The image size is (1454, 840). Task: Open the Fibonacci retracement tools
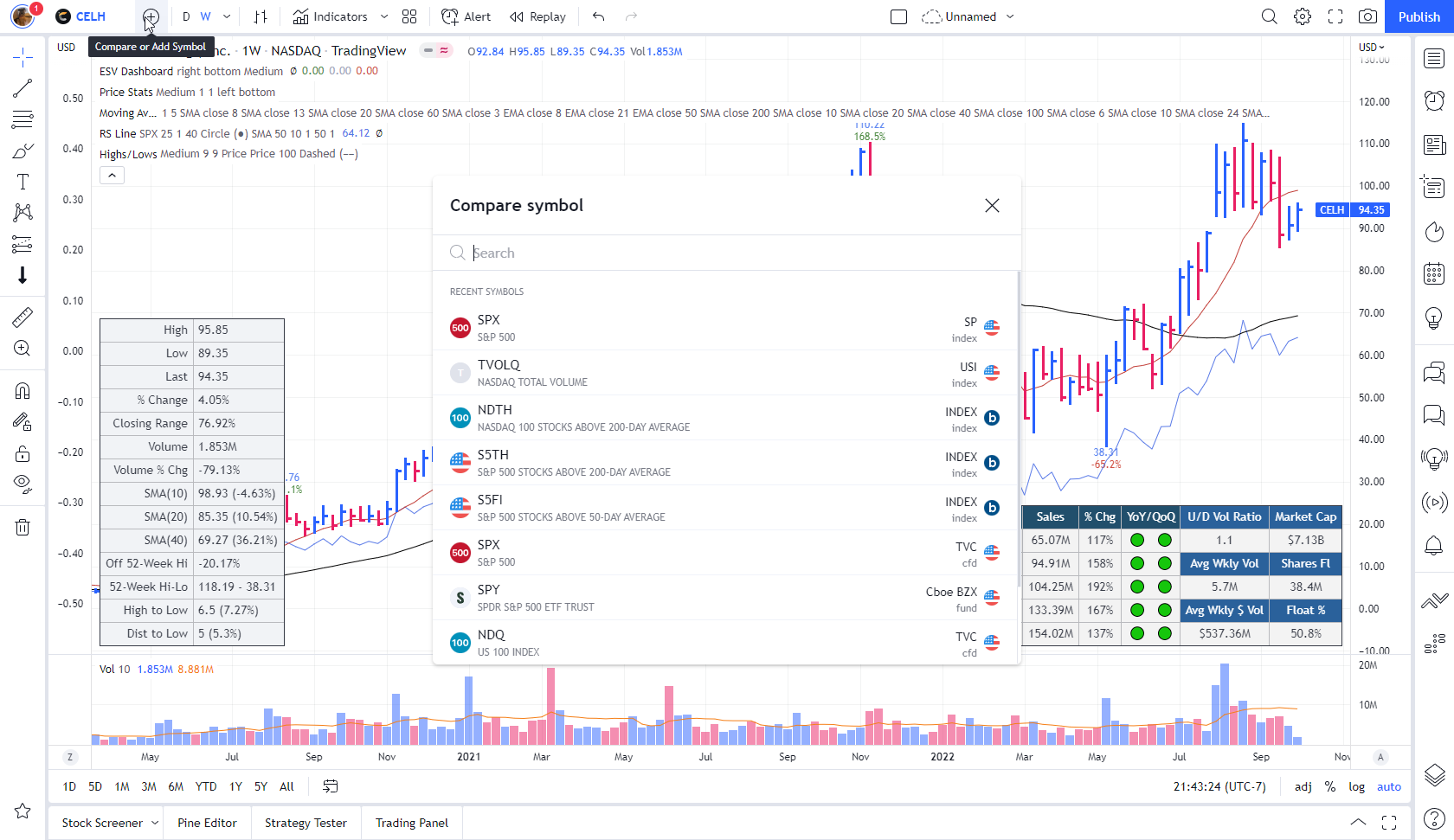pyautogui.click(x=23, y=119)
